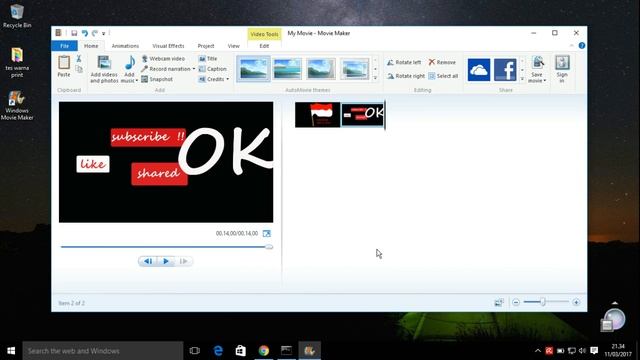Image resolution: width=640 pixels, height=360 pixels.
Task: Step to next frame
Action: click(184, 261)
